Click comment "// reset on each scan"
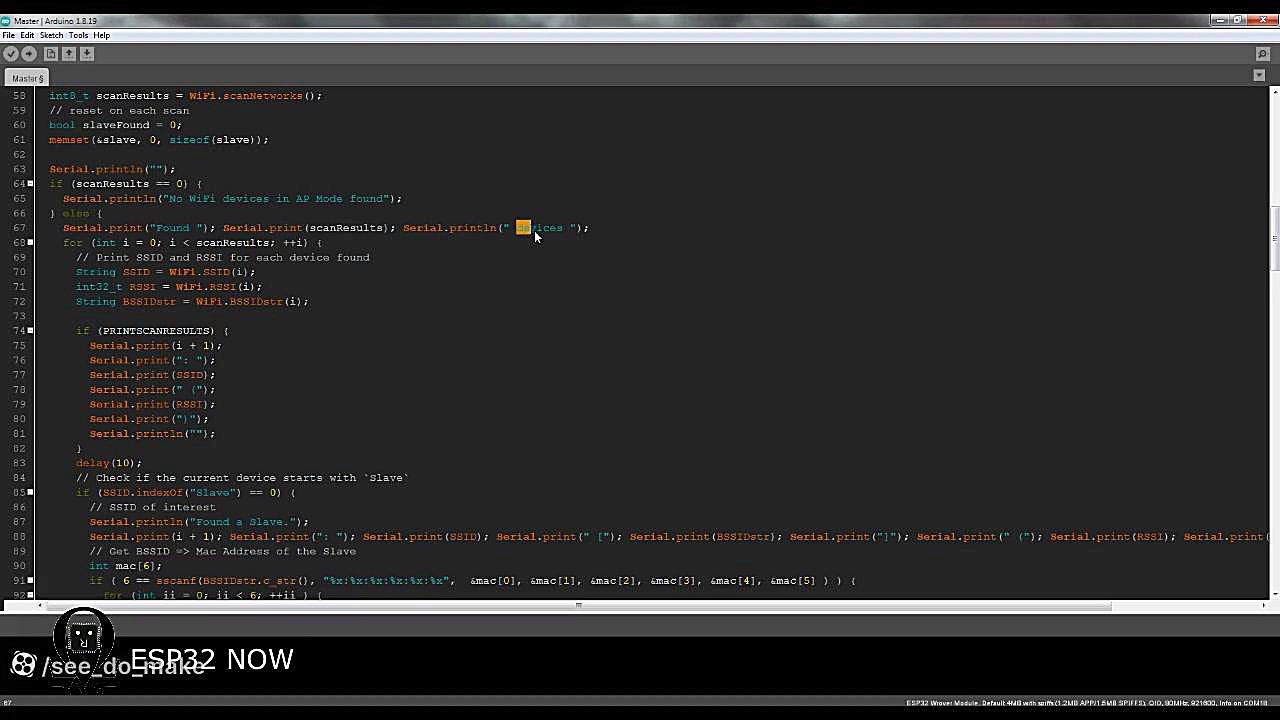1280x720 pixels. point(119,111)
